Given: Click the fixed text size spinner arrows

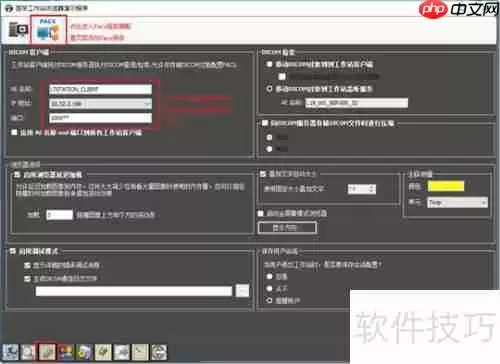Looking at the screenshot, I should pos(372,189).
